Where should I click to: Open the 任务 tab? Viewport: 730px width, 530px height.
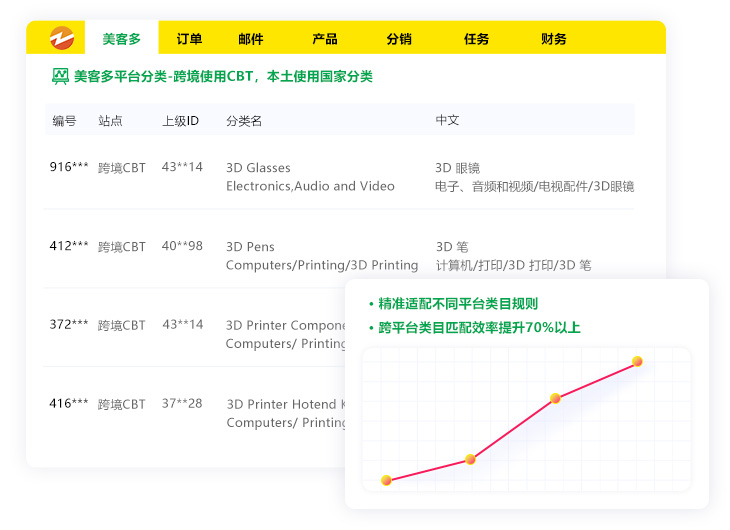coord(476,39)
